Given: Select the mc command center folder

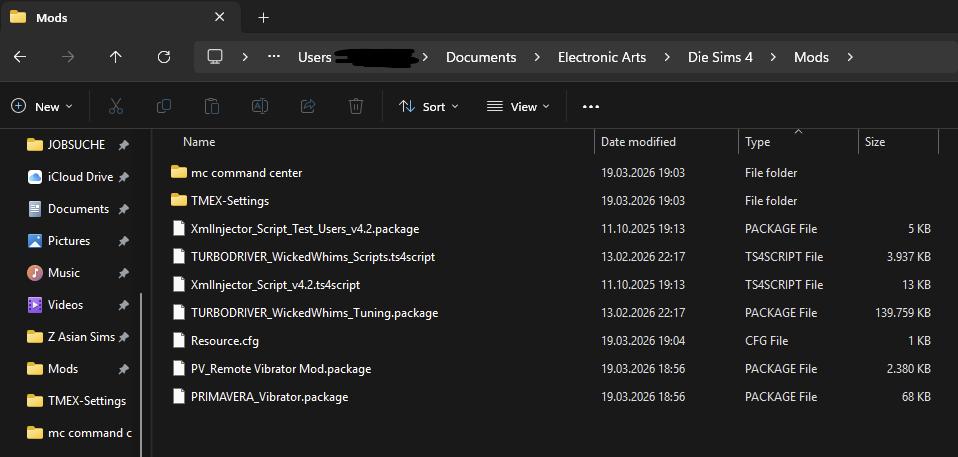Looking at the screenshot, I should (x=246, y=173).
